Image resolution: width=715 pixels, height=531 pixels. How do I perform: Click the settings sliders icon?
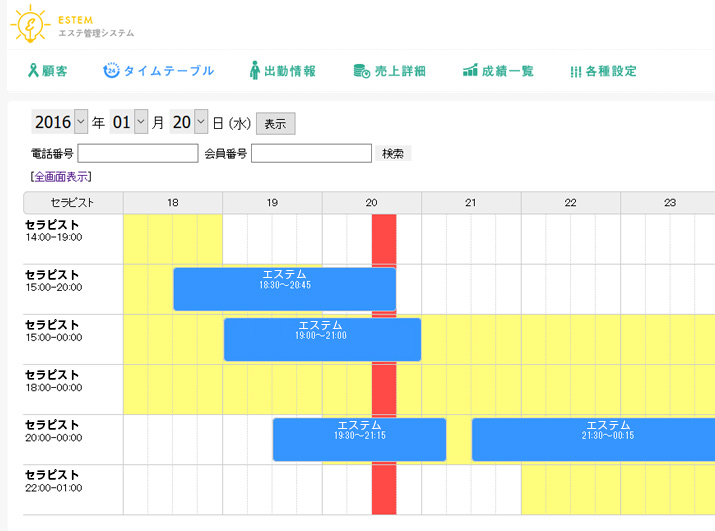575,72
